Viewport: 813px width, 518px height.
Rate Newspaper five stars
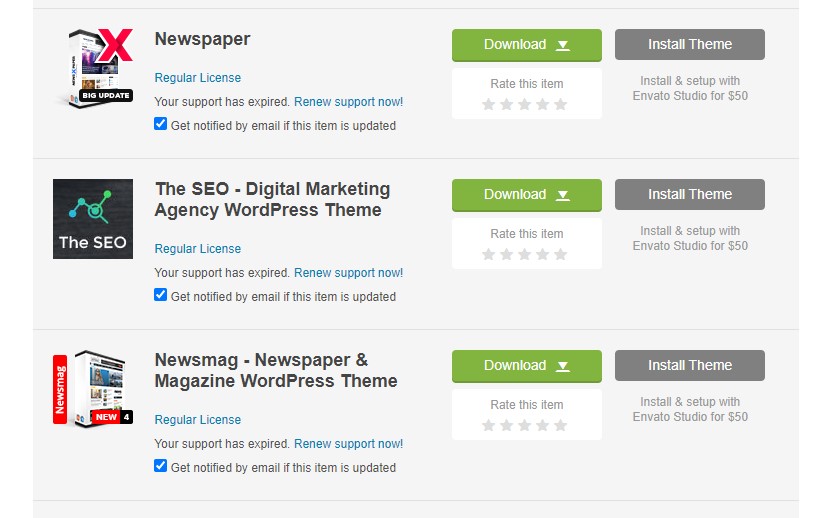point(560,104)
